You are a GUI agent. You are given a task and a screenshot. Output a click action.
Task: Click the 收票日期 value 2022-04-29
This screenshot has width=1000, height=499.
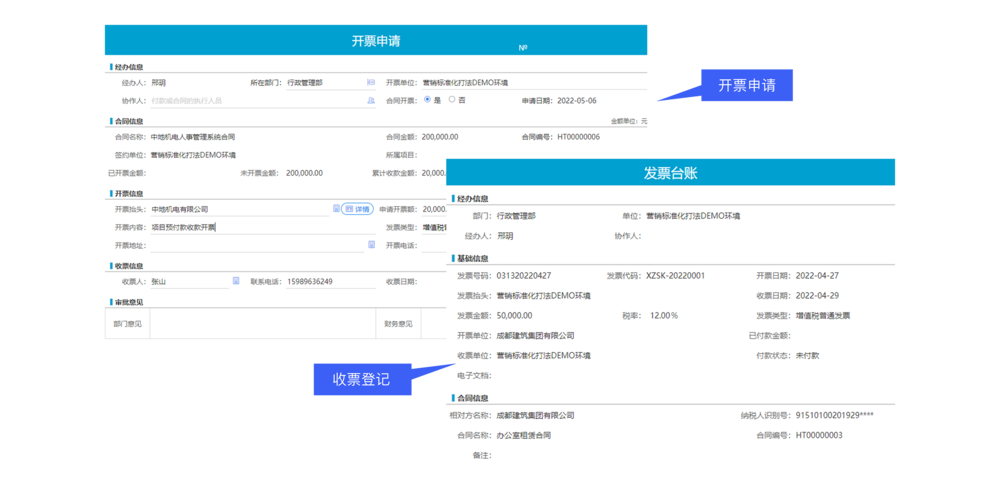pyautogui.click(x=817, y=295)
